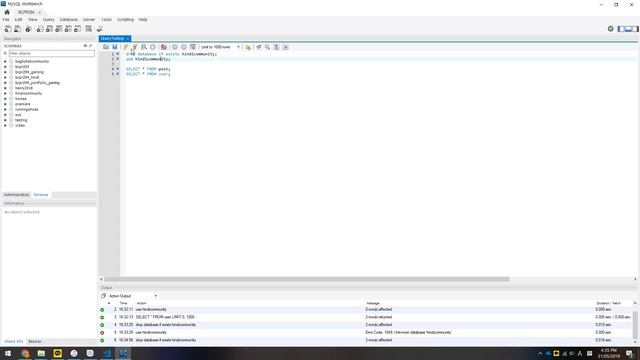This screenshot has width=640, height=360.
Task: Open find panel magnifier icon
Action: pyautogui.click(x=267, y=47)
